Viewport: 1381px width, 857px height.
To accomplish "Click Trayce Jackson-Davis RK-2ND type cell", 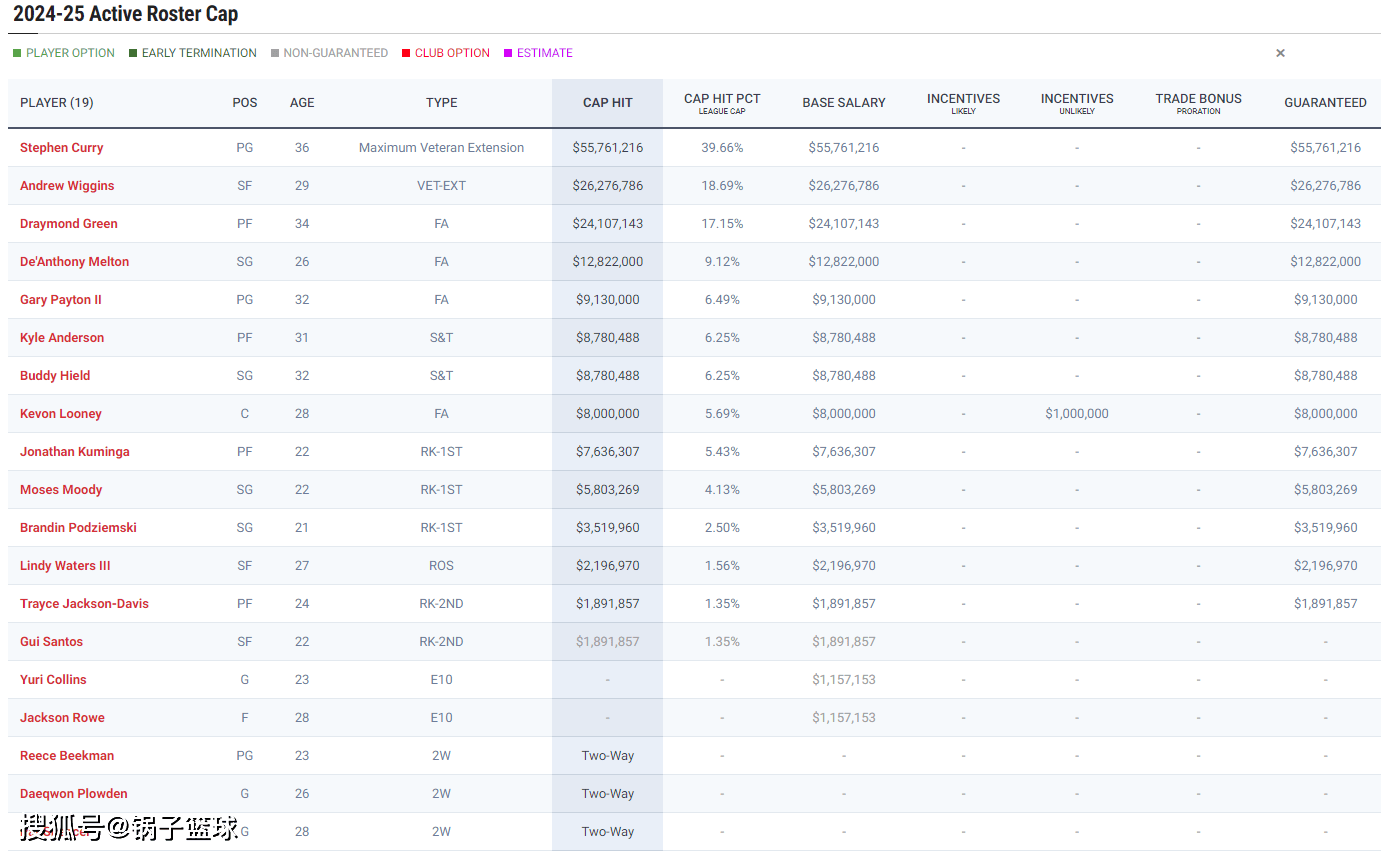I will [441, 603].
